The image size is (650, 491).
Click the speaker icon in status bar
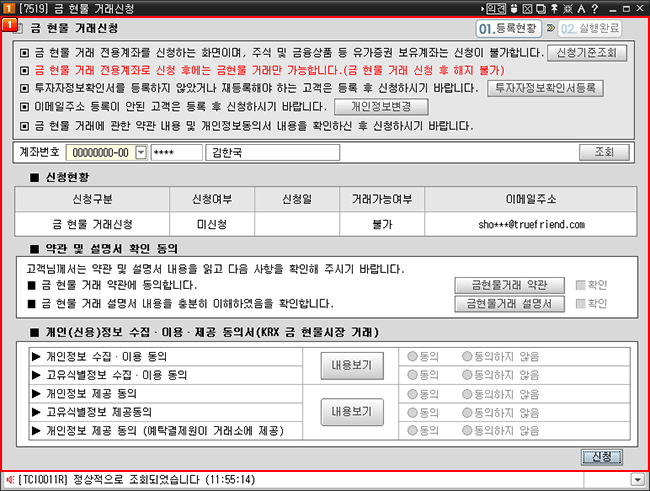tap(10, 480)
